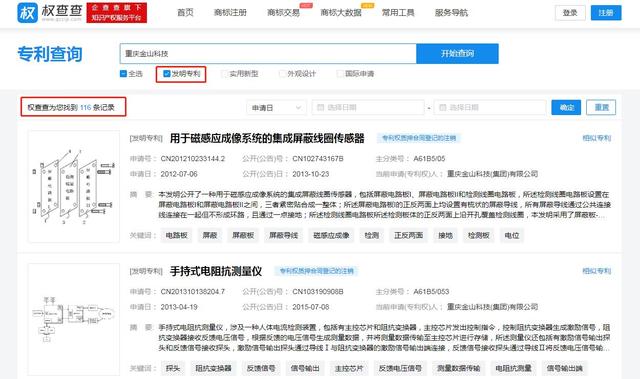Click keyword tag 接地
This screenshot has height=379, width=640.
tap(445, 235)
